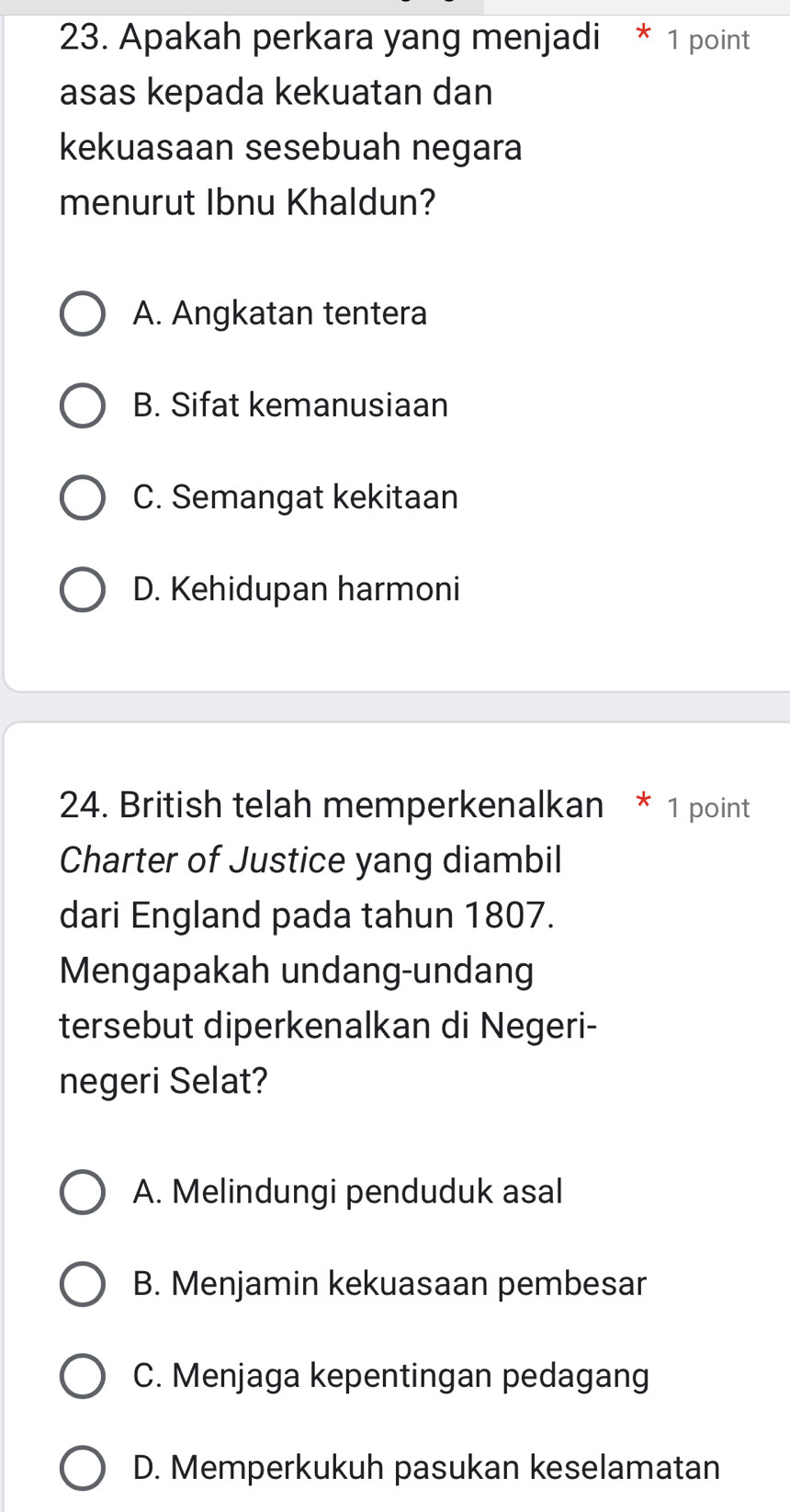Click the 'Semangat kekitaan' answer label text

tap(295, 497)
